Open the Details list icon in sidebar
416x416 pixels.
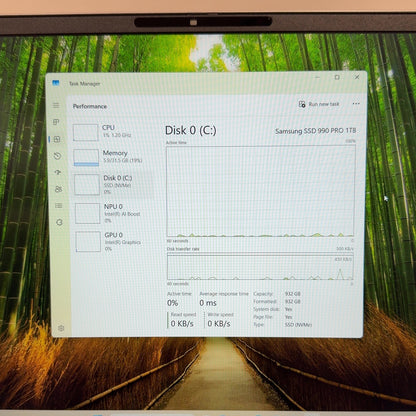point(59,206)
